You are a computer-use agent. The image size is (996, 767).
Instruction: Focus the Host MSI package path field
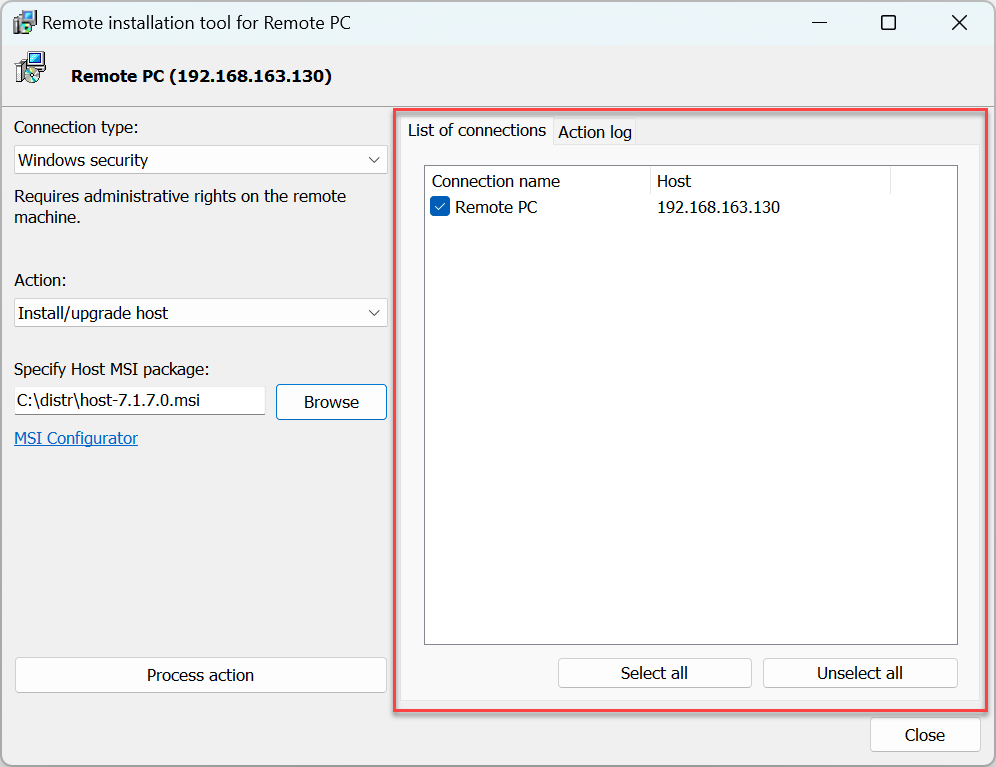pyautogui.click(x=139, y=401)
